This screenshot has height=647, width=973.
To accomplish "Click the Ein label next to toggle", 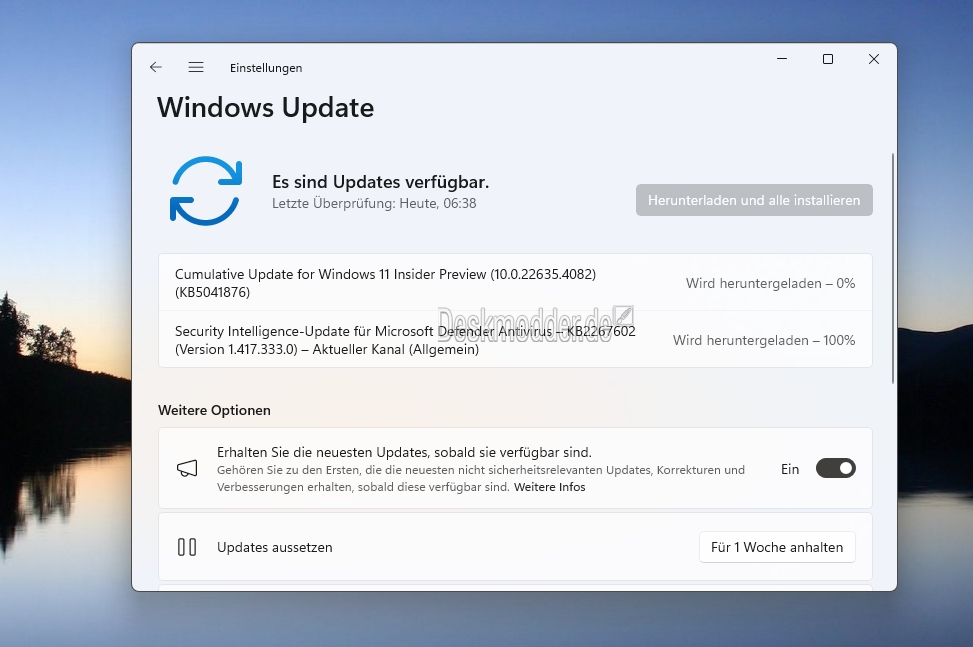I will point(790,469).
